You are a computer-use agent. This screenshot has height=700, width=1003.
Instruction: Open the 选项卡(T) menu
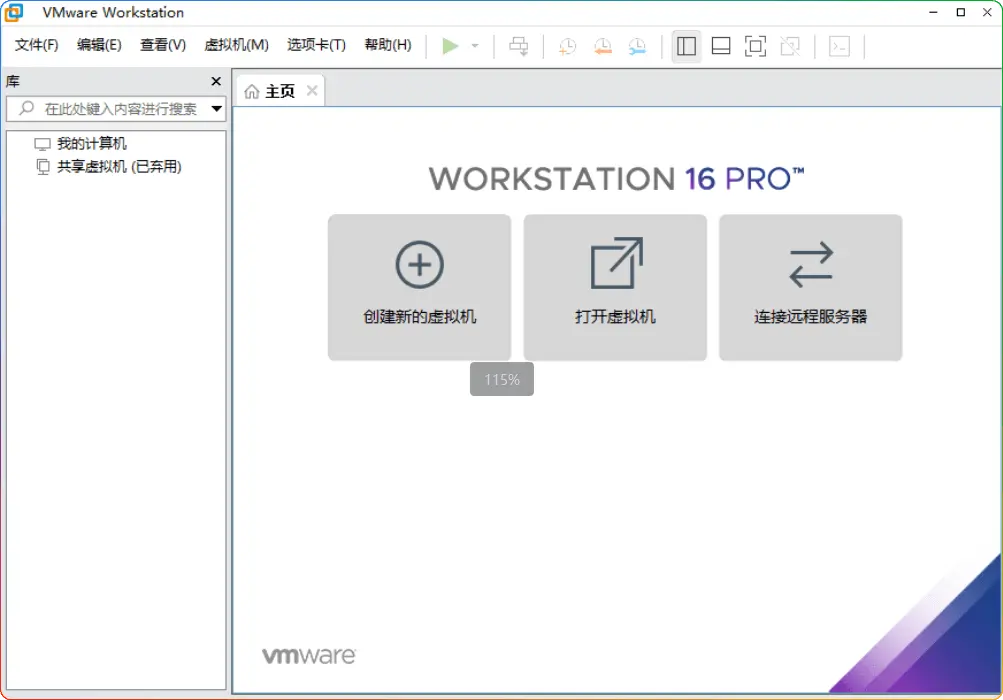click(x=316, y=45)
